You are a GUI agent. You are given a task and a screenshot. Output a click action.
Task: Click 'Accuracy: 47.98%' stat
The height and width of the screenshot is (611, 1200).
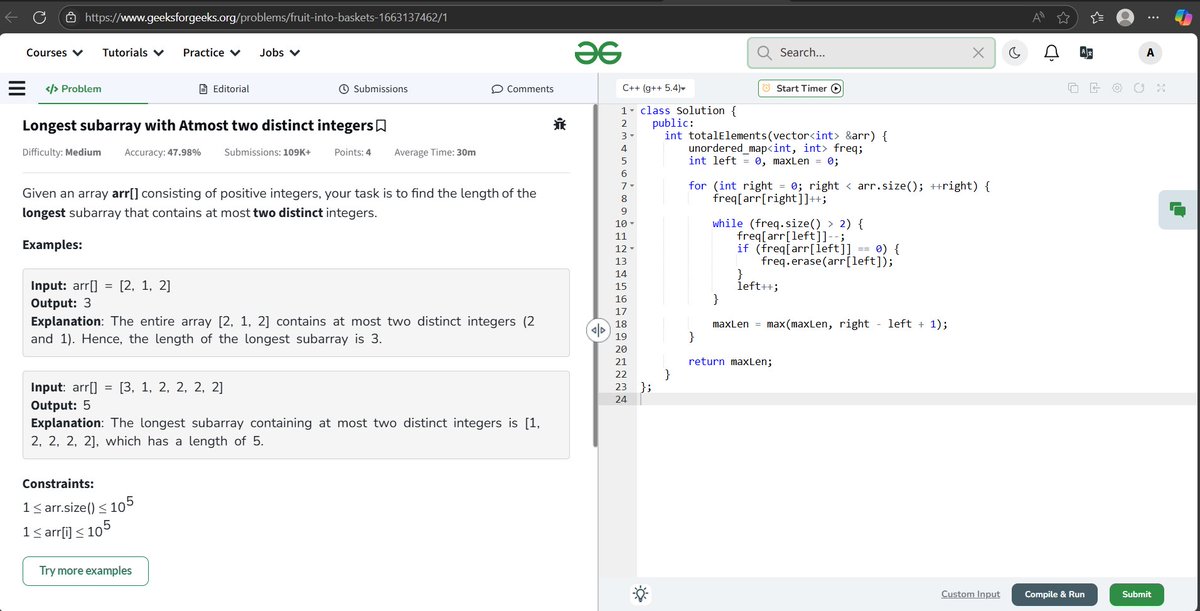163,153
